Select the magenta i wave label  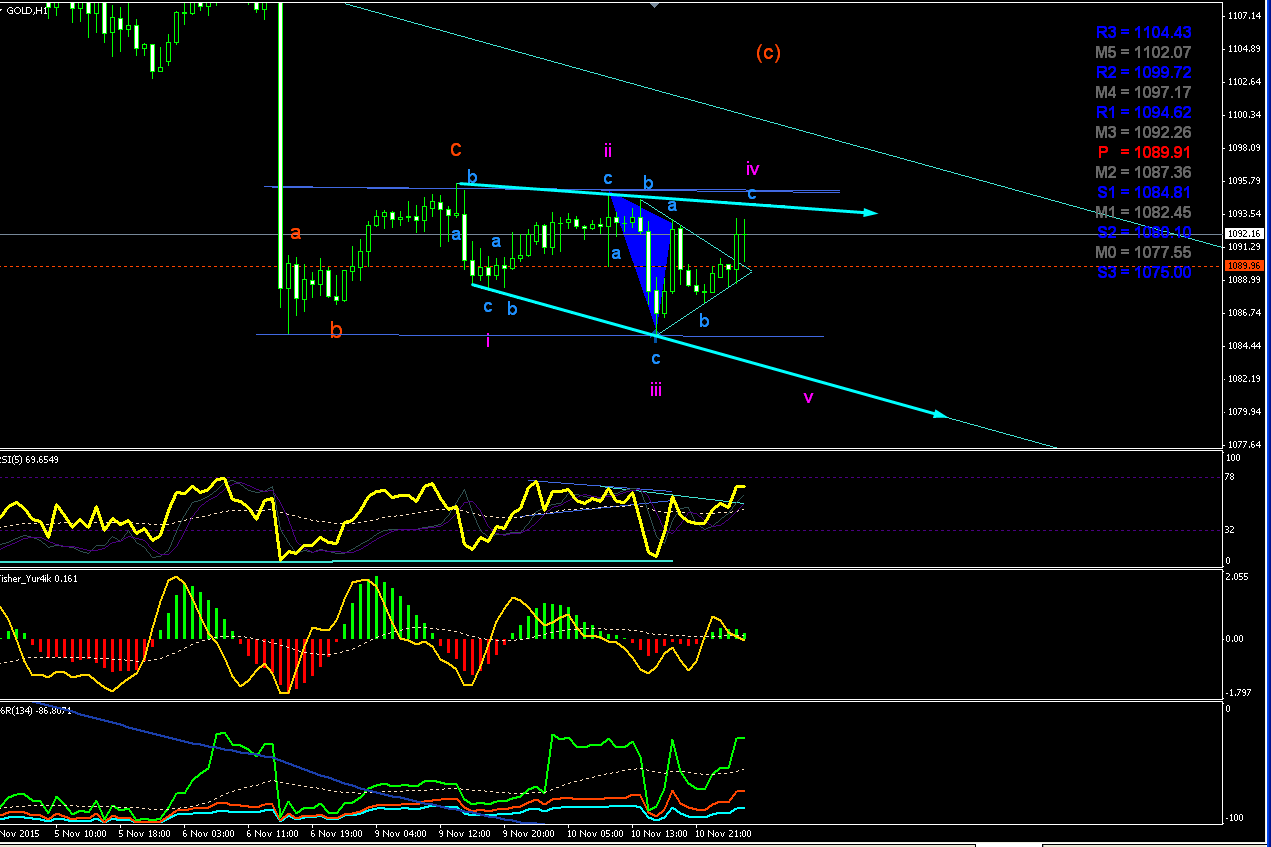tap(488, 341)
